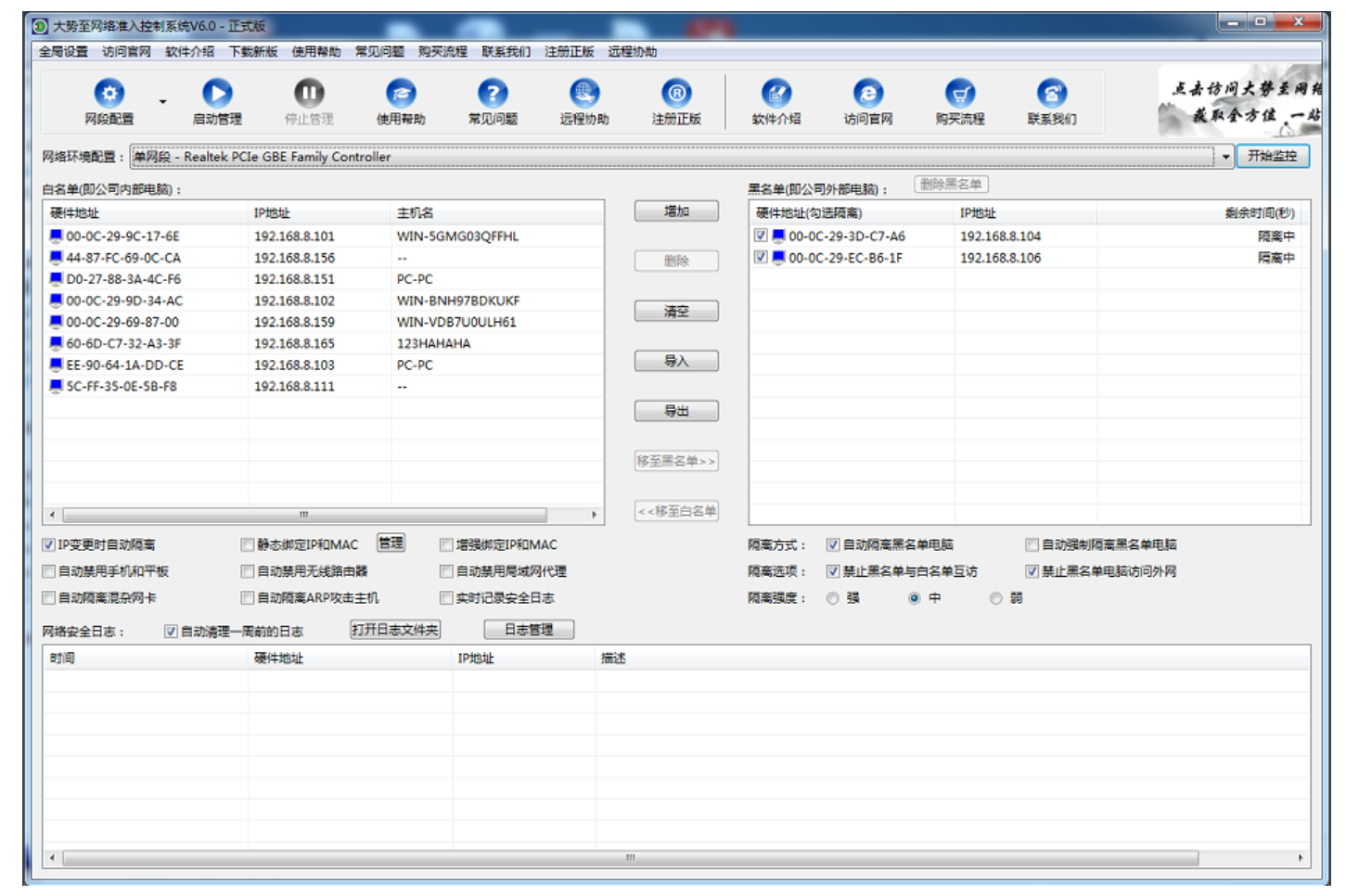Select 强 isolation strength radio button

click(x=833, y=599)
